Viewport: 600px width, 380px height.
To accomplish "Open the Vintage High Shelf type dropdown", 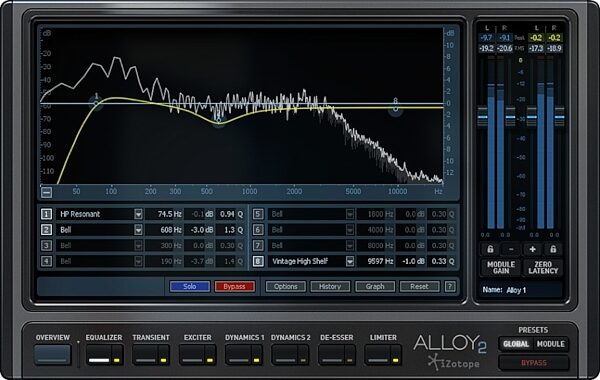I will pos(350,261).
